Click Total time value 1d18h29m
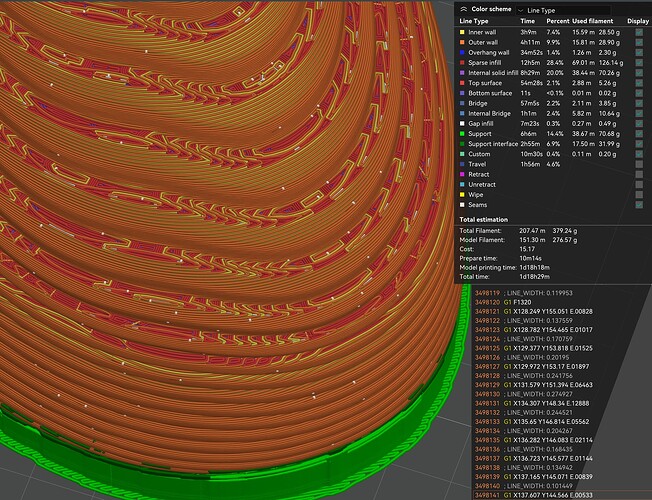The image size is (652, 500). click(x=534, y=277)
